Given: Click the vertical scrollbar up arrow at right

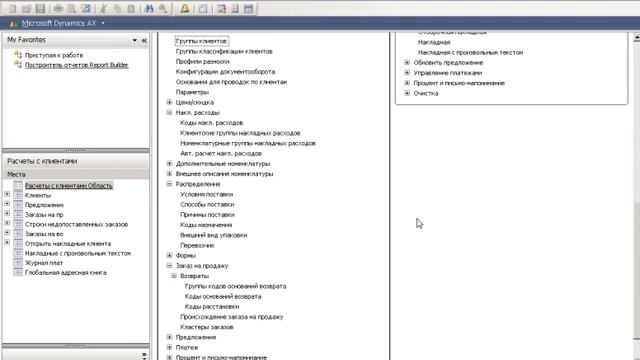Looking at the screenshot, I should [x=636, y=38].
